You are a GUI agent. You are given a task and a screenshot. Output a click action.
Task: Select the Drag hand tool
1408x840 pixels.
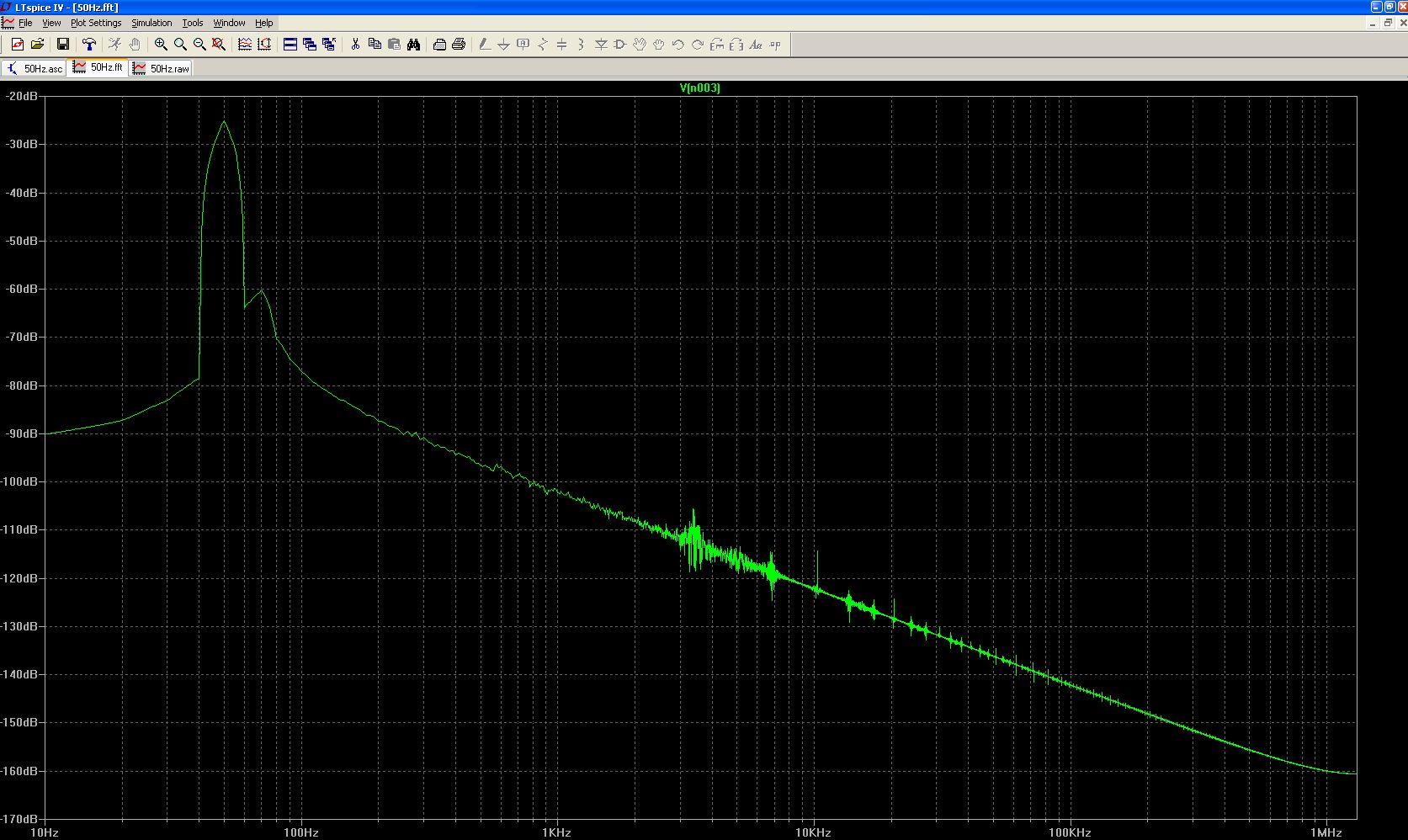659,45
